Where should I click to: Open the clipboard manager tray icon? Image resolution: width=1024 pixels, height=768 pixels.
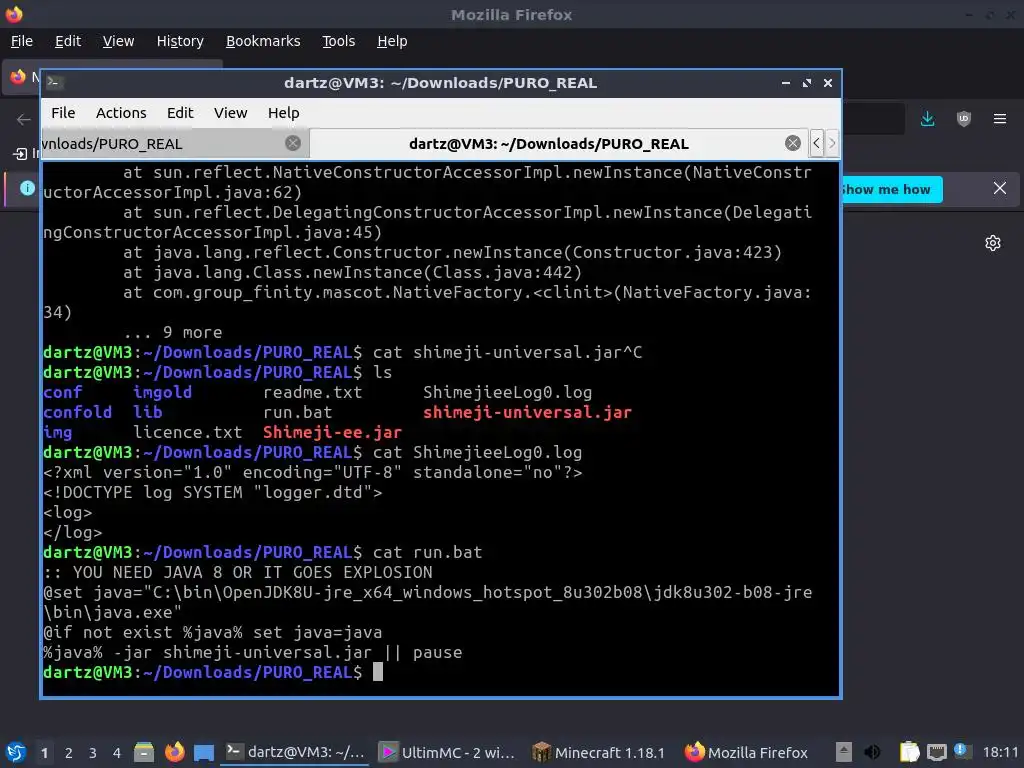pos(909,752)
